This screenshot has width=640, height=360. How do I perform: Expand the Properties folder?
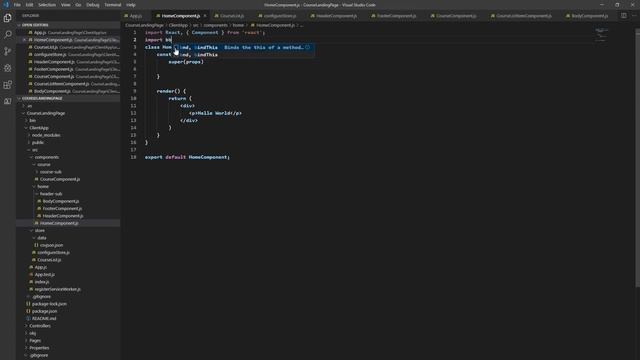[39, 348]
